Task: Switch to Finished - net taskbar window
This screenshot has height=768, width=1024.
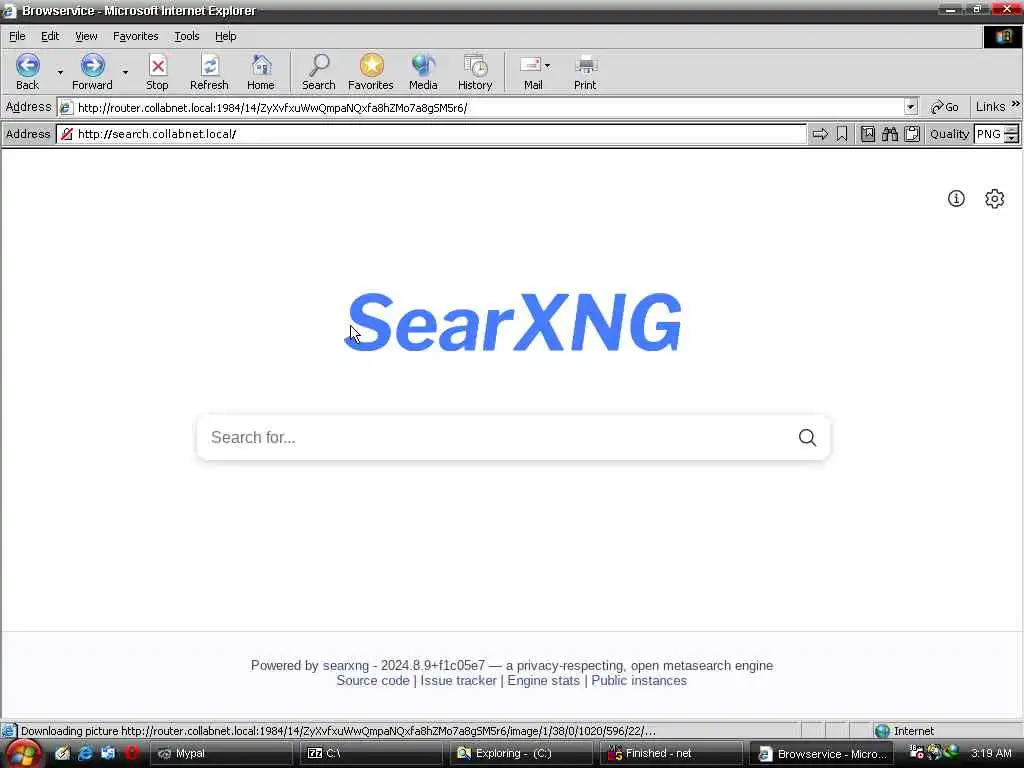Action: click(x=671, y=754)
